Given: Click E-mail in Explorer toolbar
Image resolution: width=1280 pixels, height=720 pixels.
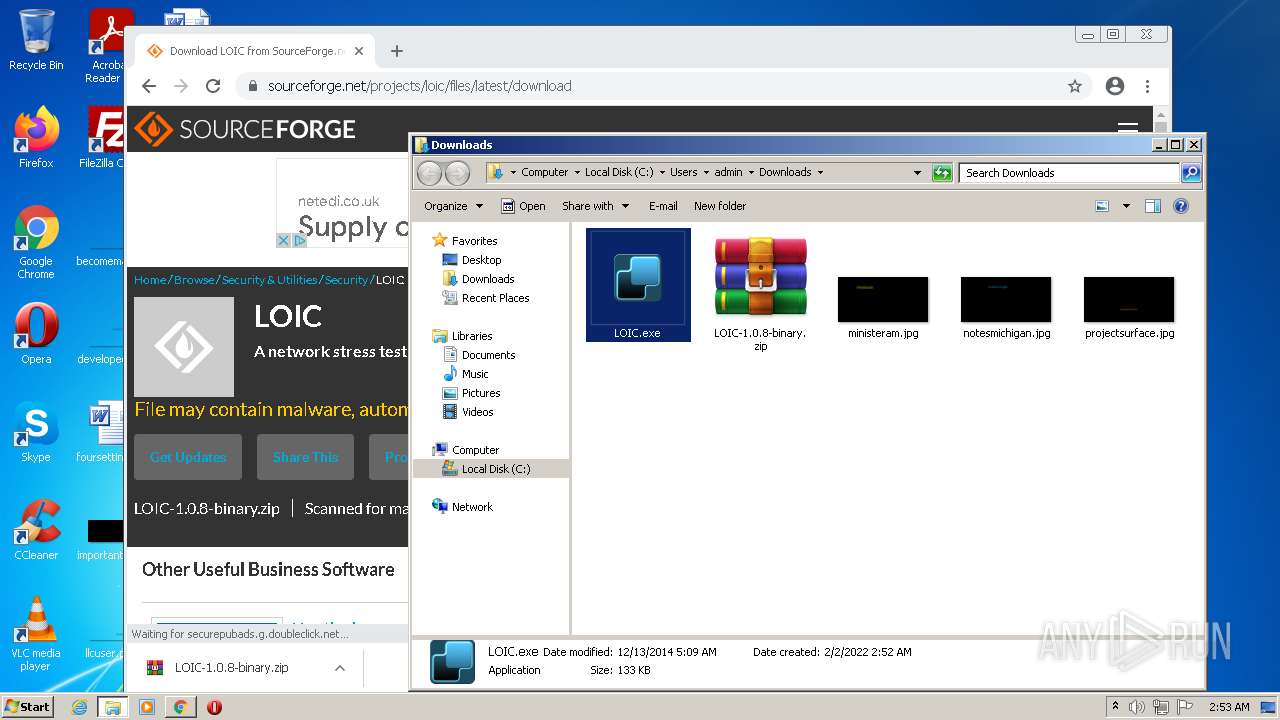Looking at the screenshot, I should tap(663, 206).
